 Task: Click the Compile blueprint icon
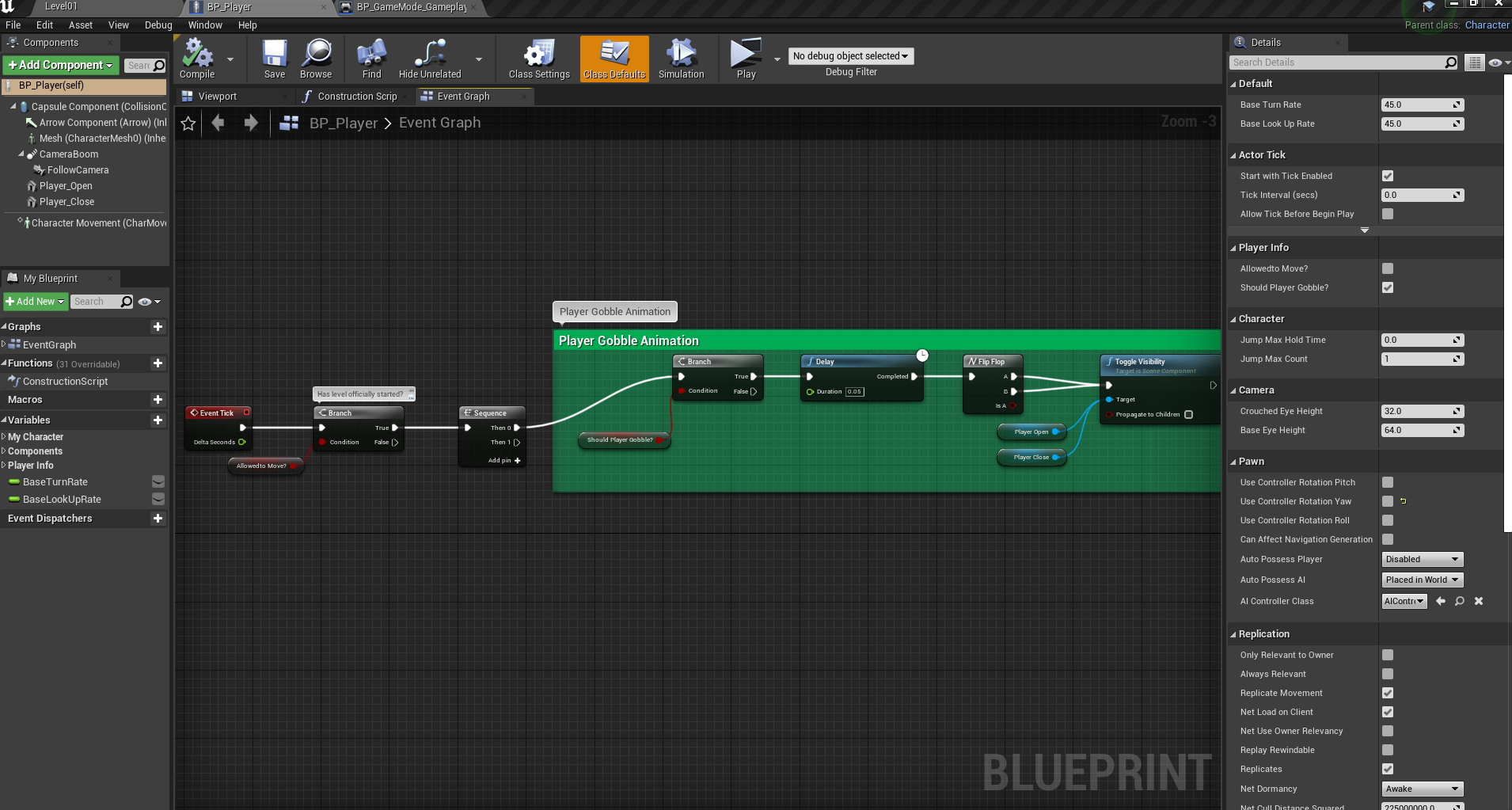coord(197,54)
